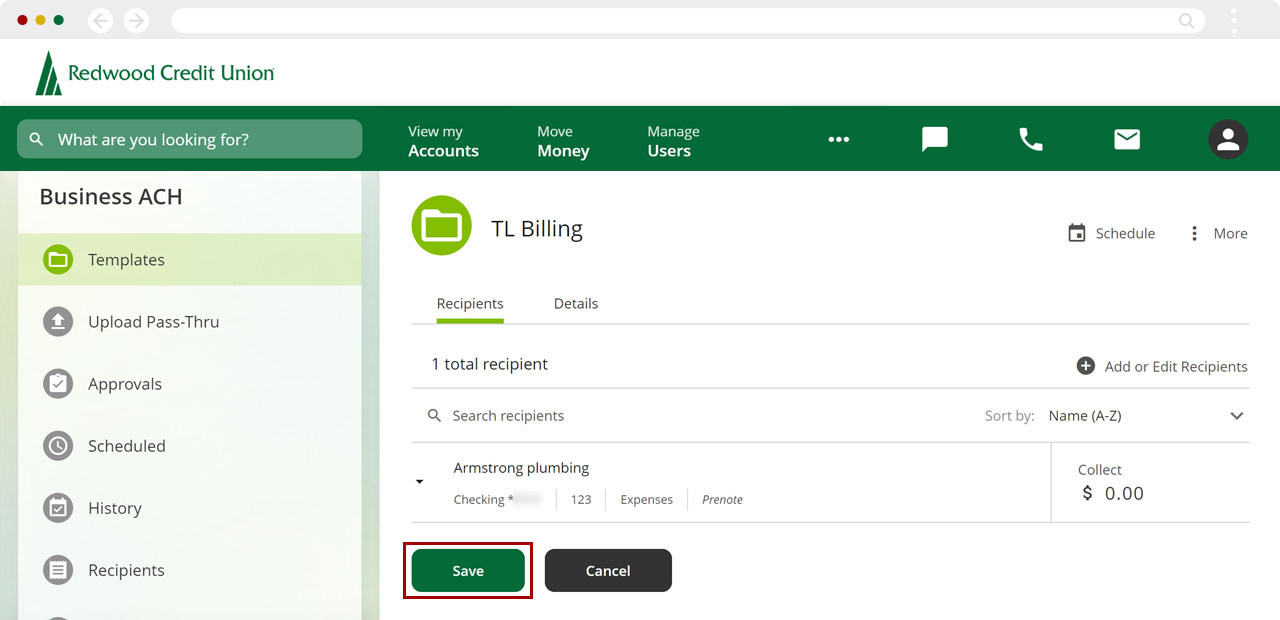Click the More link
The width and height of the screenshot is (1280, 620).
tap(1218, 233)
